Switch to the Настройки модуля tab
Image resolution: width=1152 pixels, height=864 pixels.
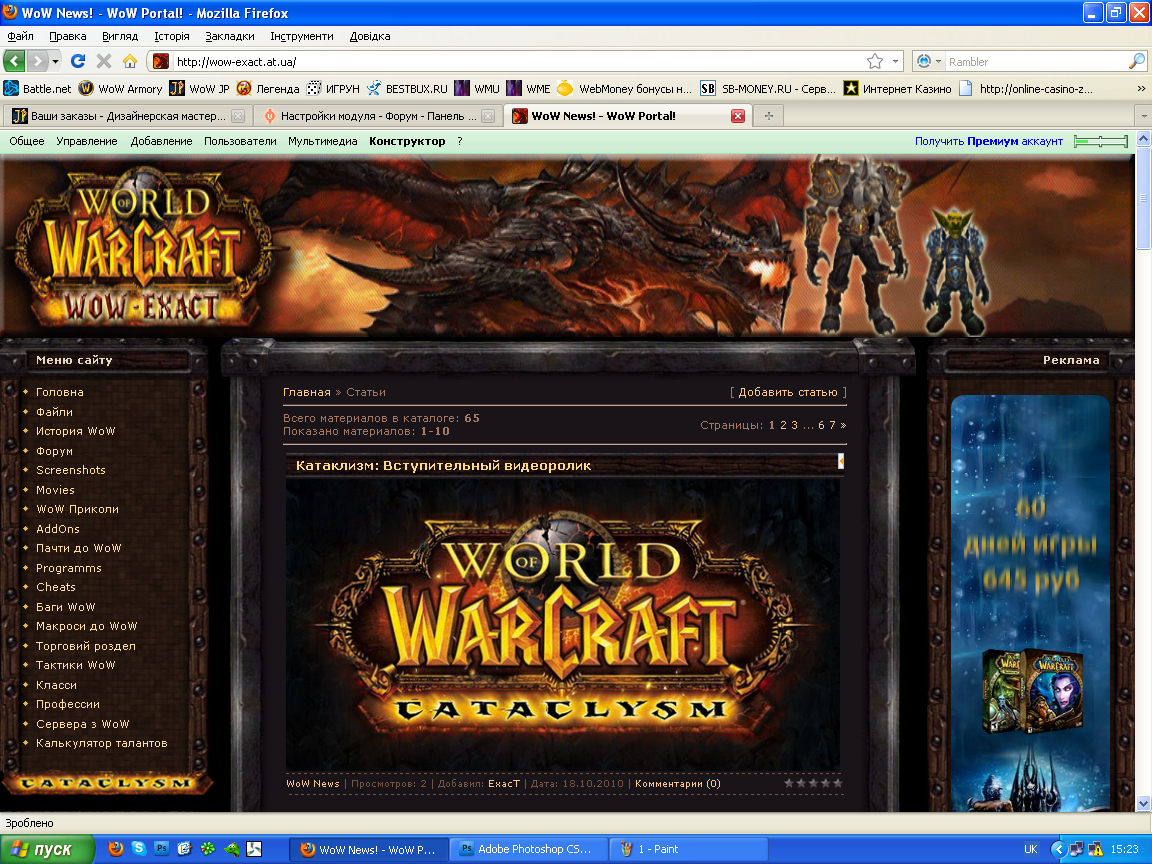(377, 116)
